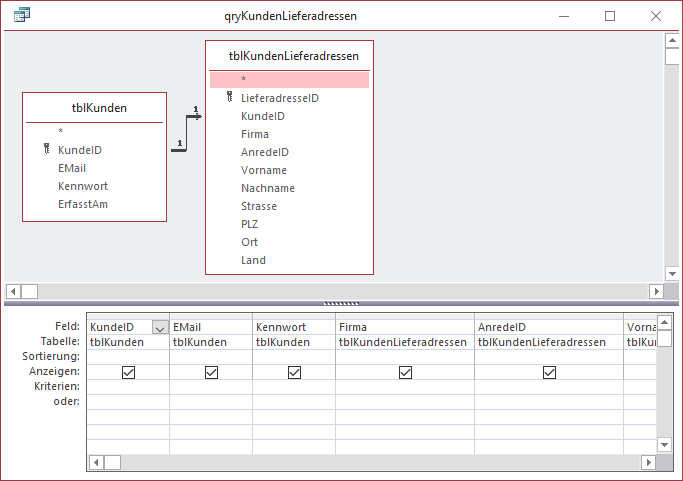
Task: Click the KundeID primary key icon in tblKunden
Action: (x=46, y=150)
